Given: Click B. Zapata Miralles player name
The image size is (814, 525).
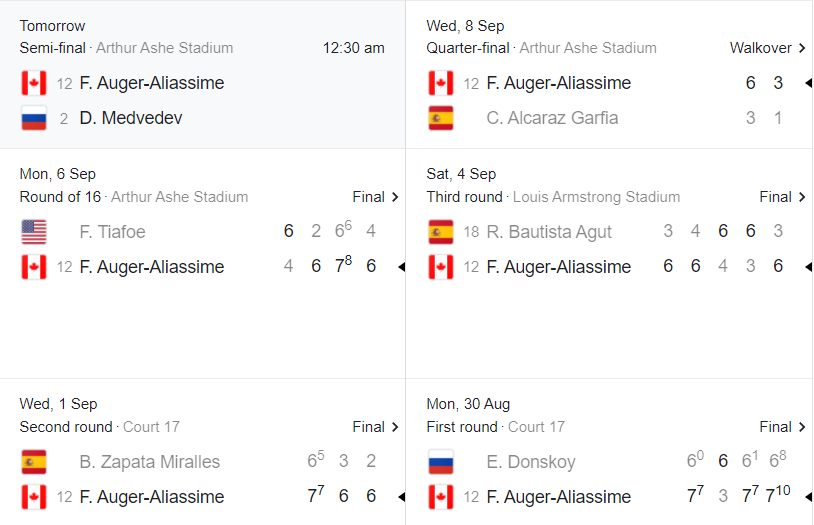Looking at the screenshot, I should tap(150, 462).
